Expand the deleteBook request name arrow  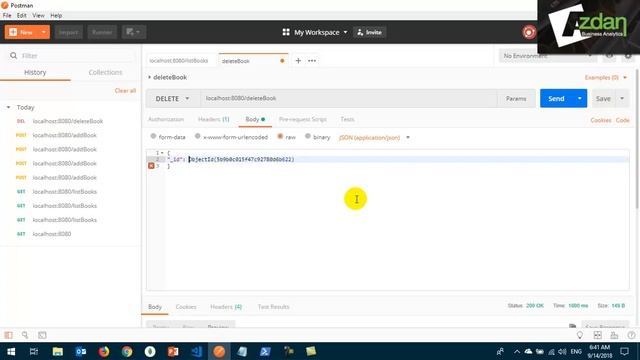tap(149, 77)
